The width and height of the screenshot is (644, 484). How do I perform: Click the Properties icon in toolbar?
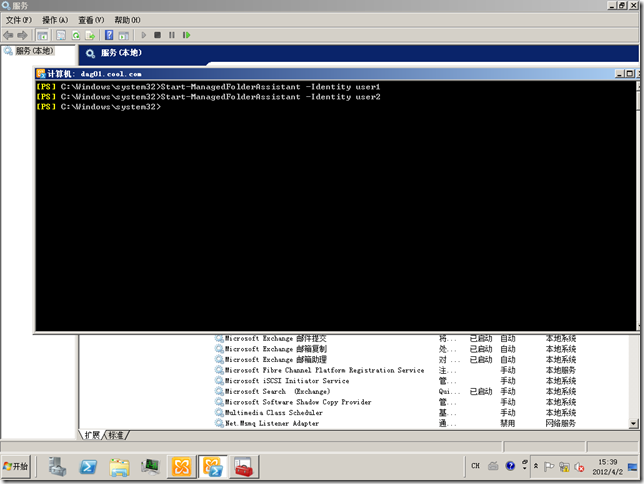tap(59, 35)
